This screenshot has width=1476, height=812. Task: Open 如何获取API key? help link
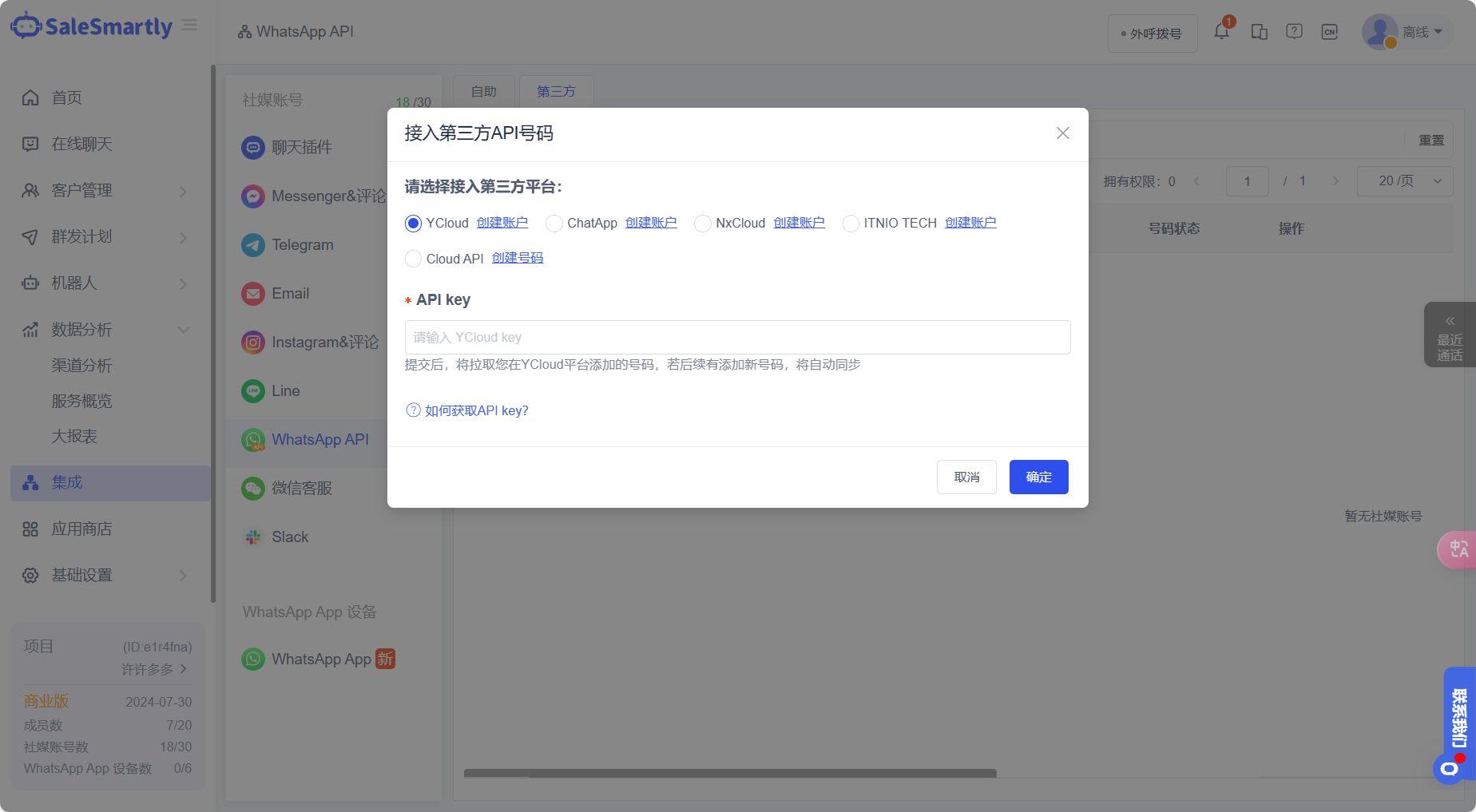(x=467, y=410)
